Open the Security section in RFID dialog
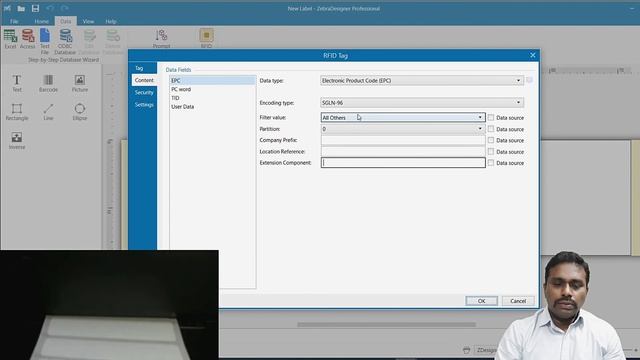This screenshot has width=640, height=360. point(144,92)
